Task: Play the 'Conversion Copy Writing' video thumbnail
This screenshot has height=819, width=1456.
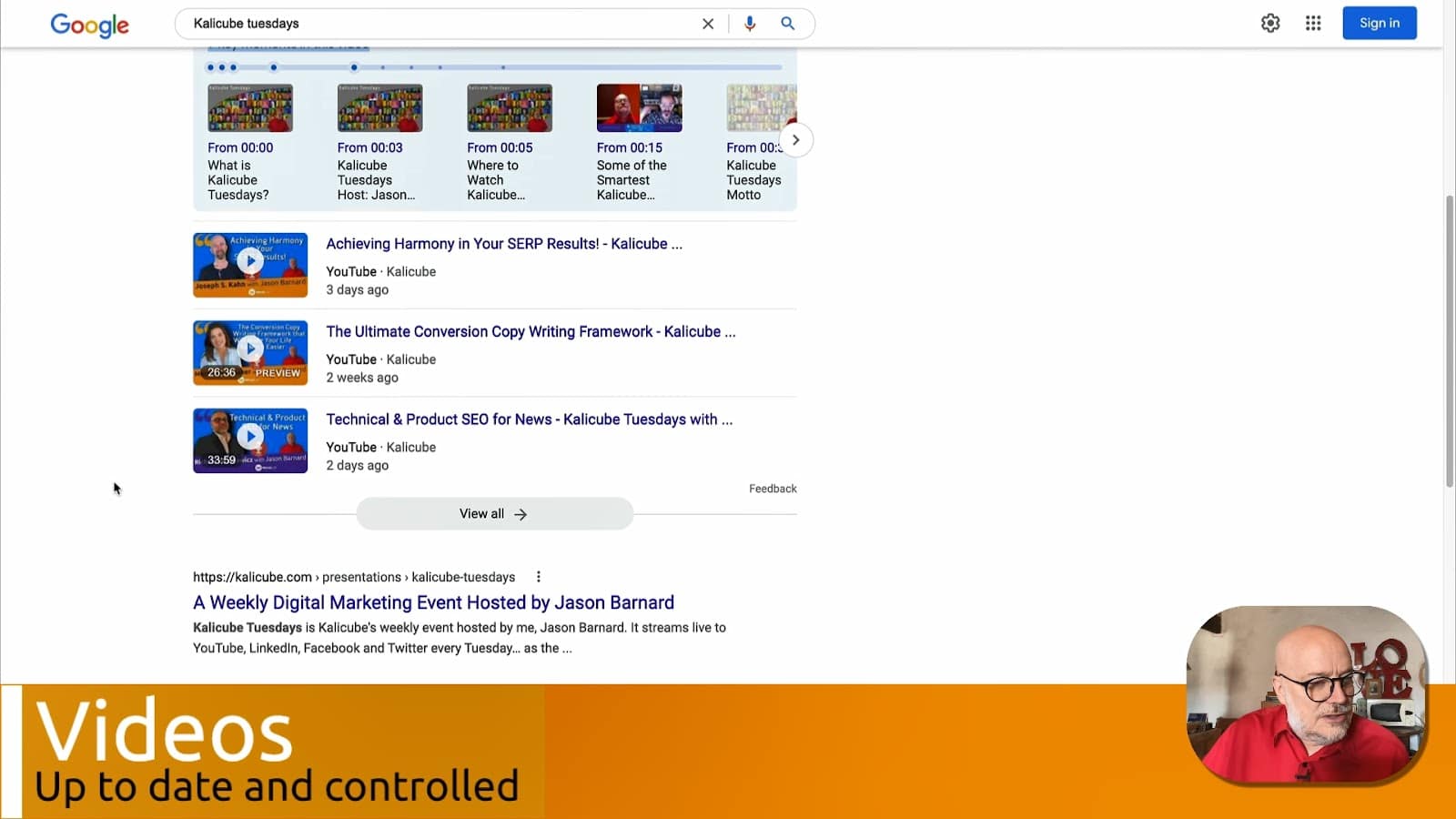Action: point(250,353)
